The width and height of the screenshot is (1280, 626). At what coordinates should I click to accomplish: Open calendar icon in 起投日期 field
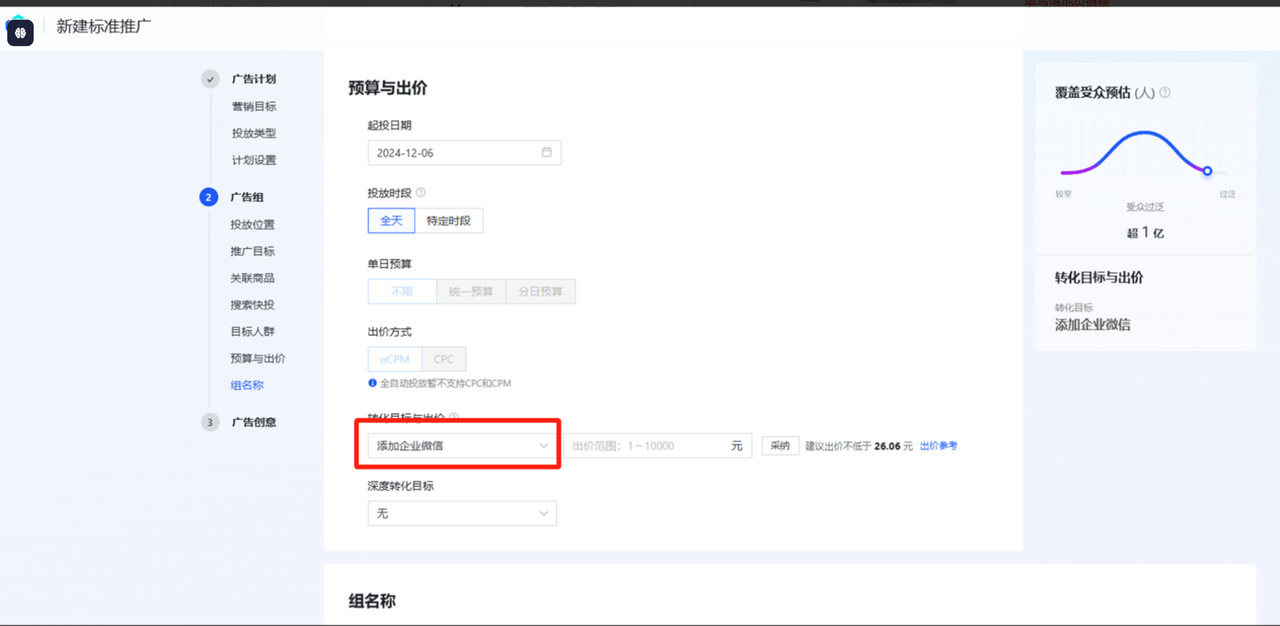[x=546, y=153]
